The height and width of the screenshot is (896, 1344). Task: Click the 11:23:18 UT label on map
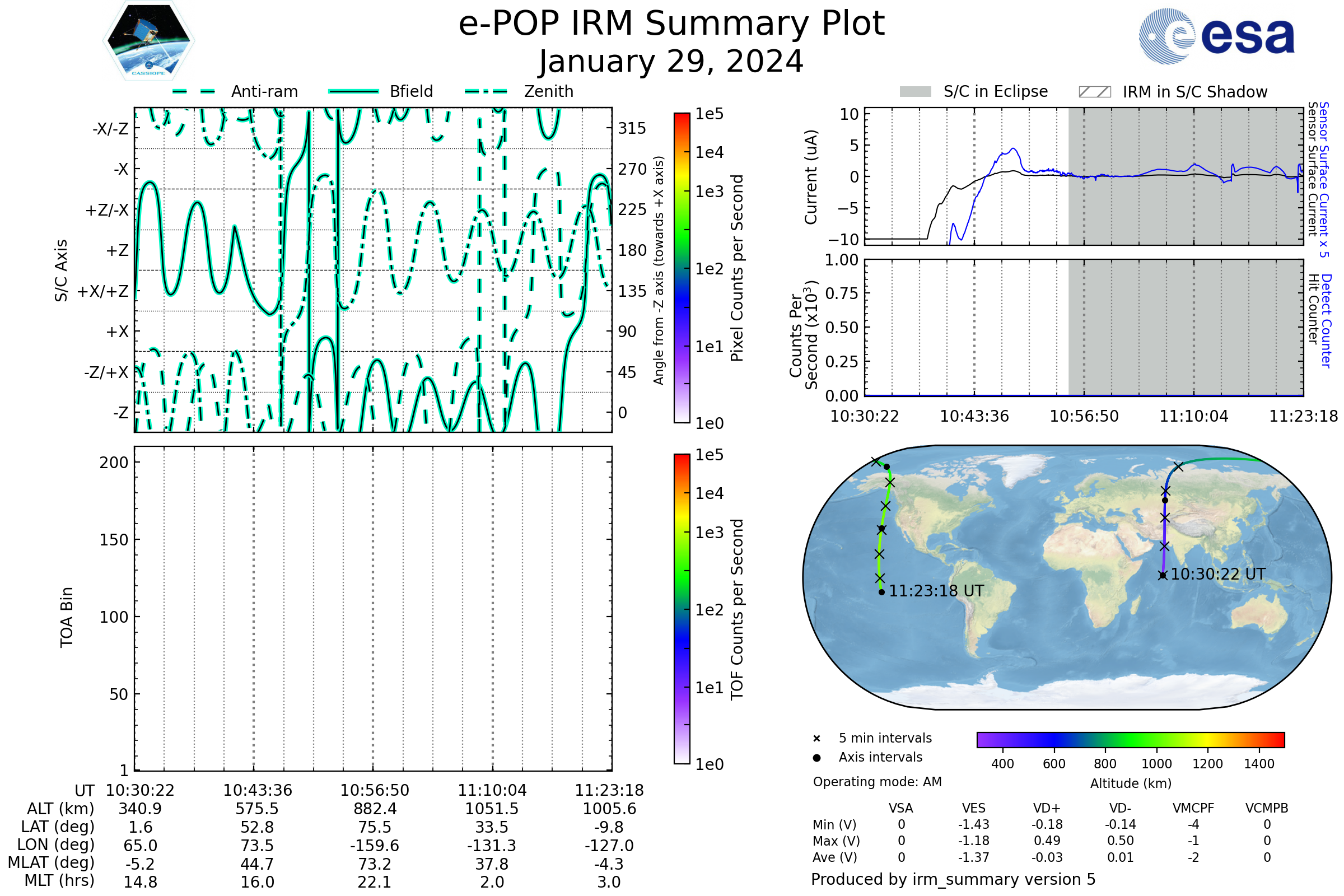pos(936,591)
